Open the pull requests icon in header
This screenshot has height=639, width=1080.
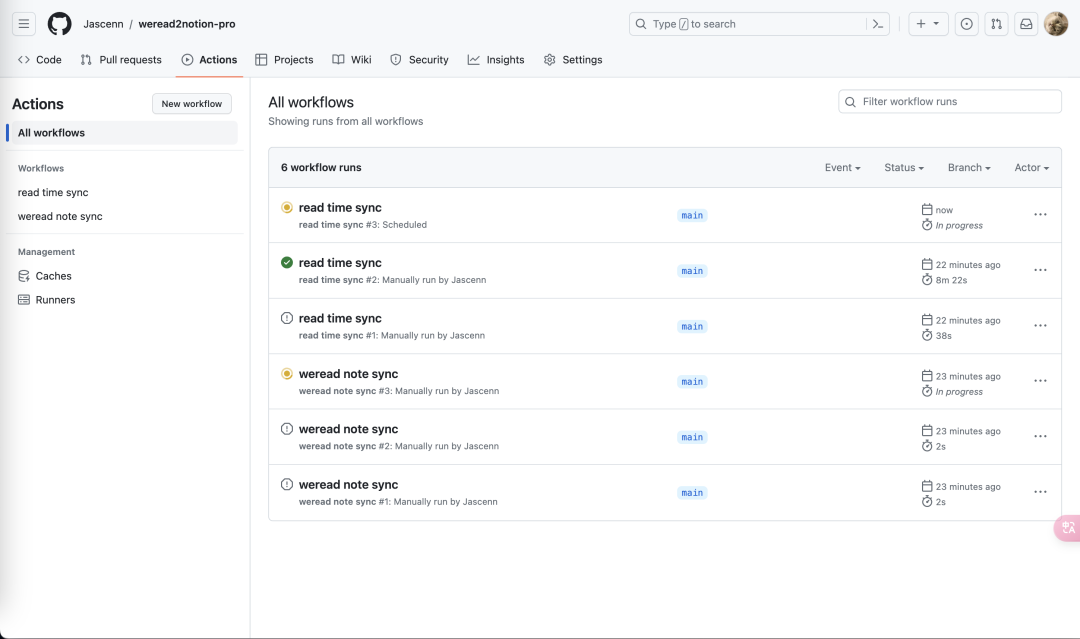(996, 24)
